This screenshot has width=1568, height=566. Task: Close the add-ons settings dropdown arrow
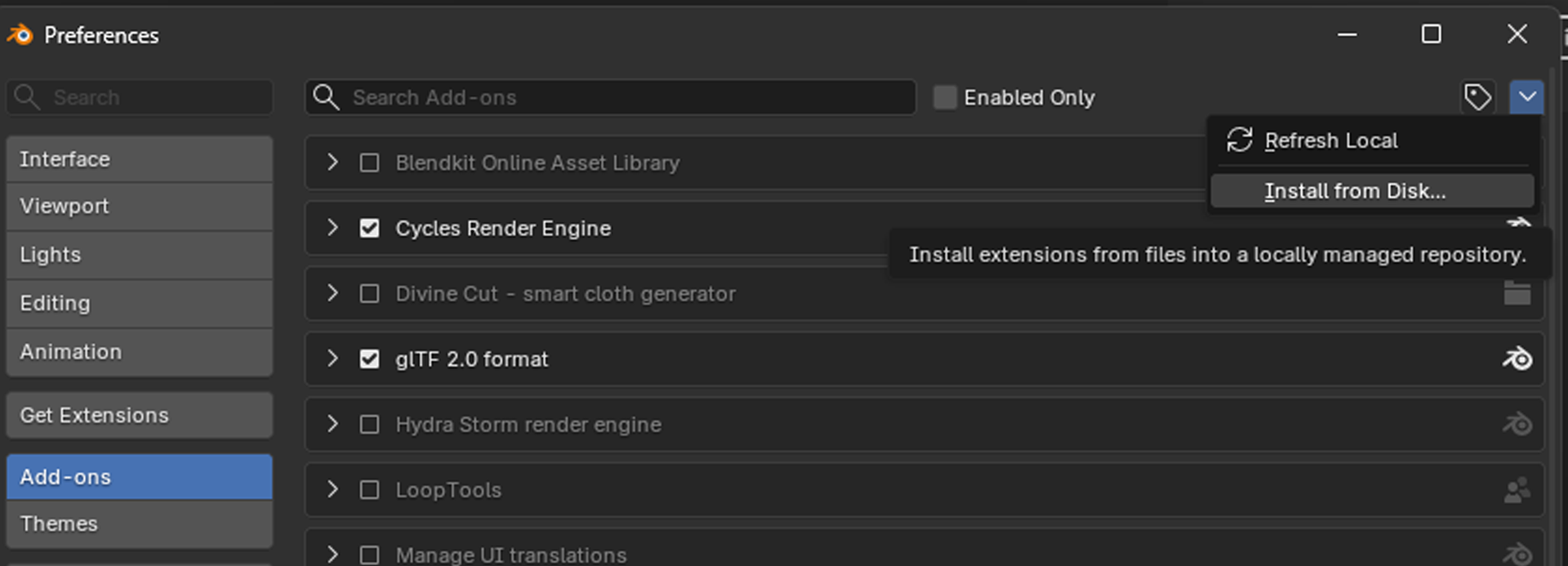(x=1526, y=97)
